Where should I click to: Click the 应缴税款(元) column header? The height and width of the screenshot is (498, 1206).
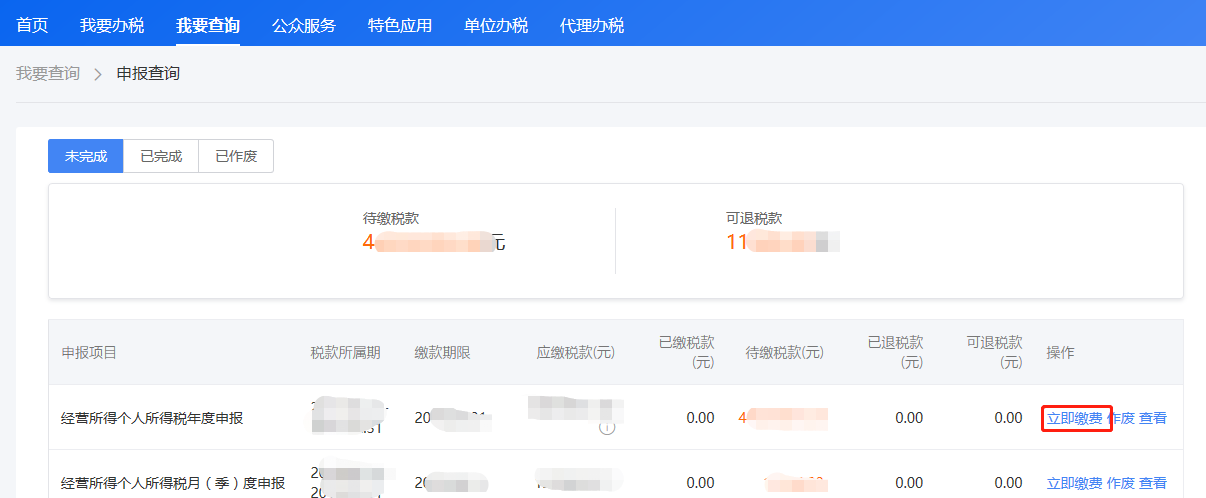pos(575,352)
